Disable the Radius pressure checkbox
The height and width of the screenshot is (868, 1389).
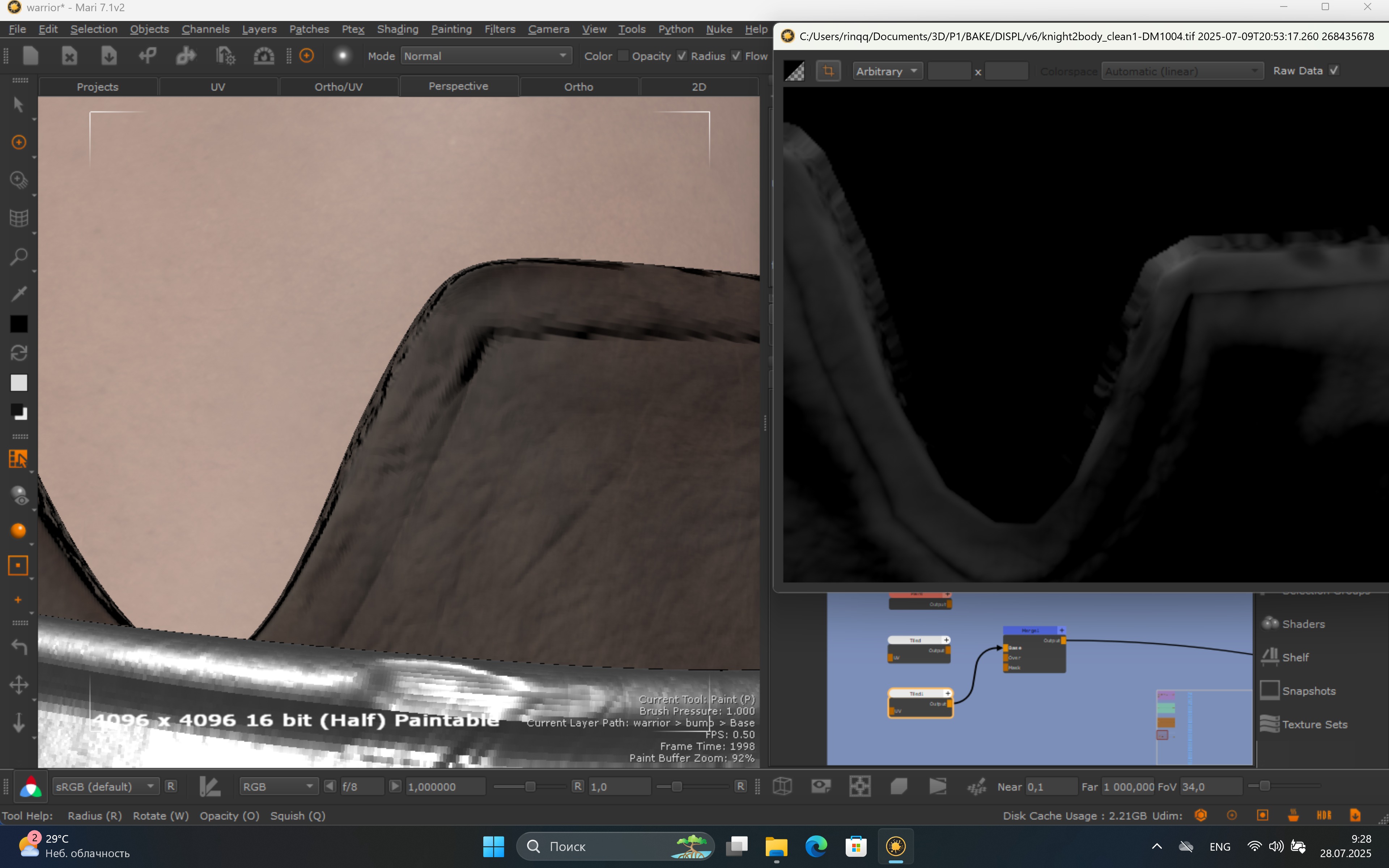[736, 56]
